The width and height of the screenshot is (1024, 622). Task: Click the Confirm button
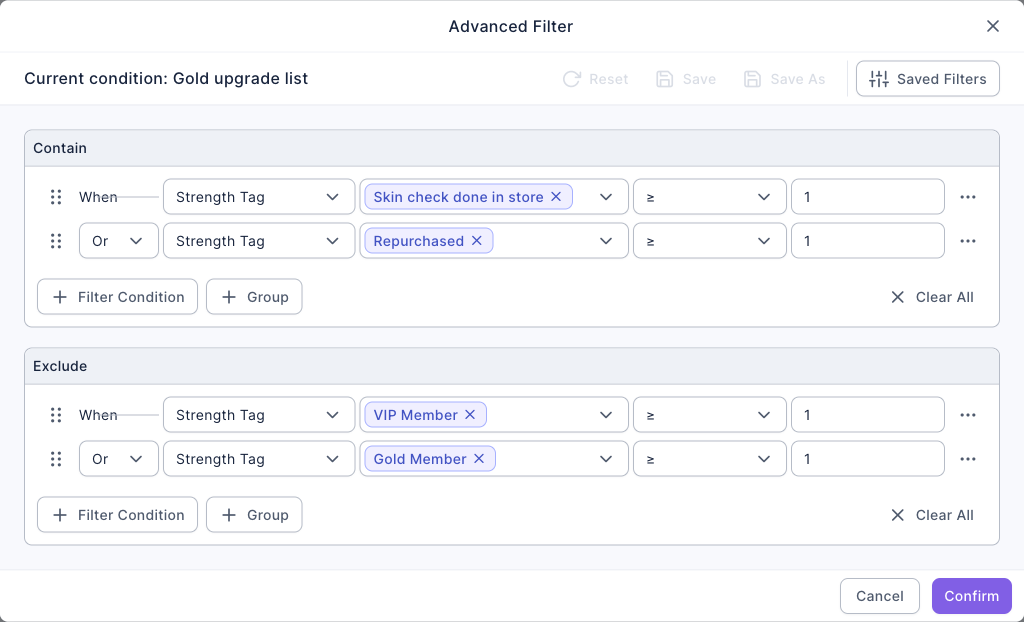972,596
